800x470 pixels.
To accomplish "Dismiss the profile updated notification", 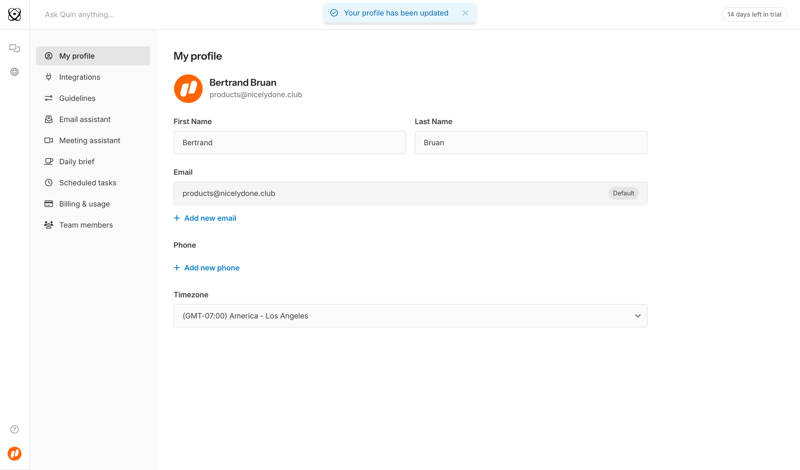I will coord(465,13).
